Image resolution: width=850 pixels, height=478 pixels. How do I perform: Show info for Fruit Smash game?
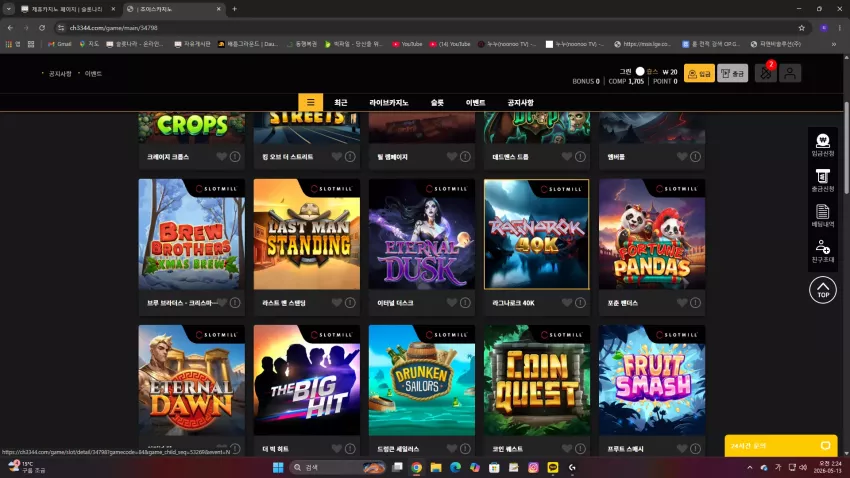(696, 449)
